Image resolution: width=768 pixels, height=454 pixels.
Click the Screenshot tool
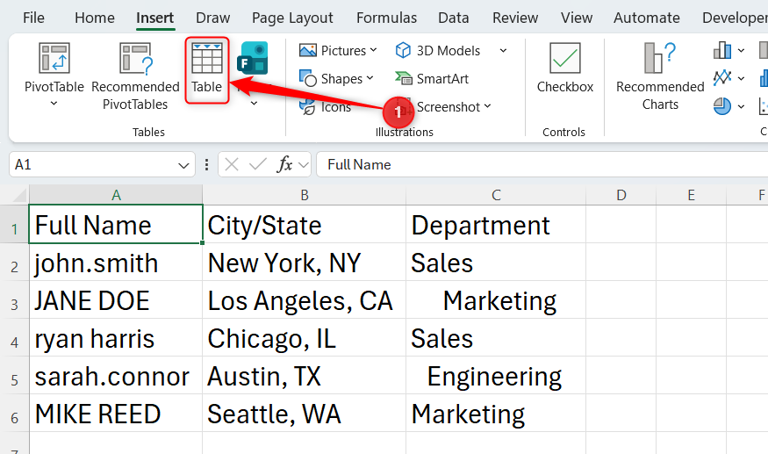(443, 107)
